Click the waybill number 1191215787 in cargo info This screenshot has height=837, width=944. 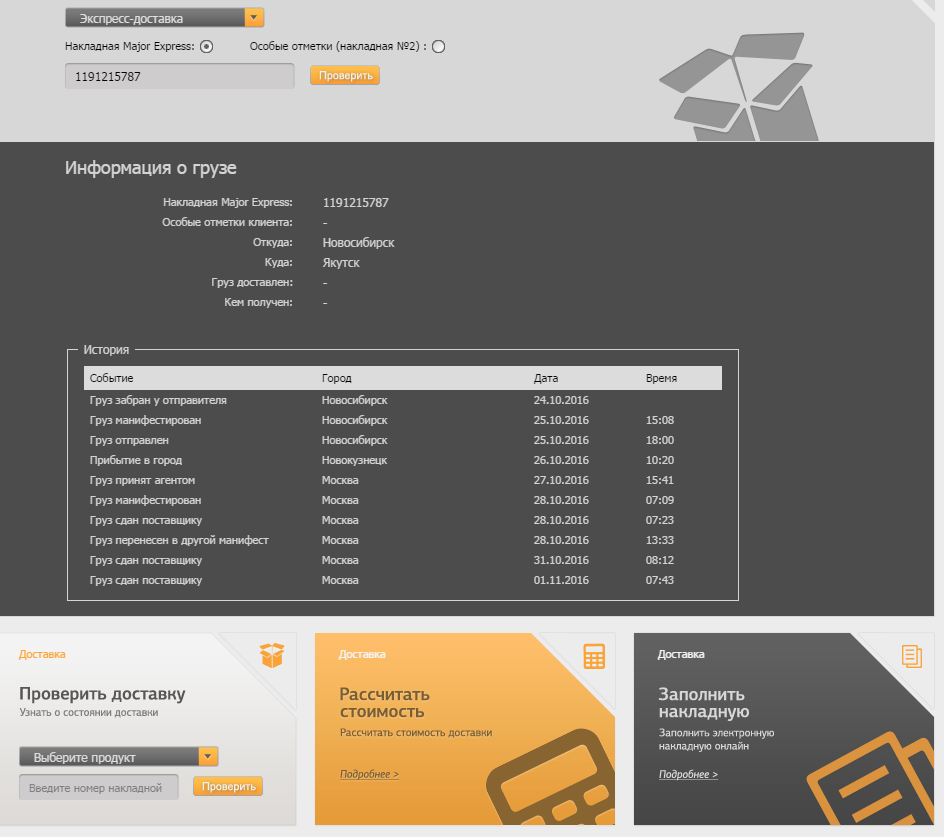(x=356, y=202)
